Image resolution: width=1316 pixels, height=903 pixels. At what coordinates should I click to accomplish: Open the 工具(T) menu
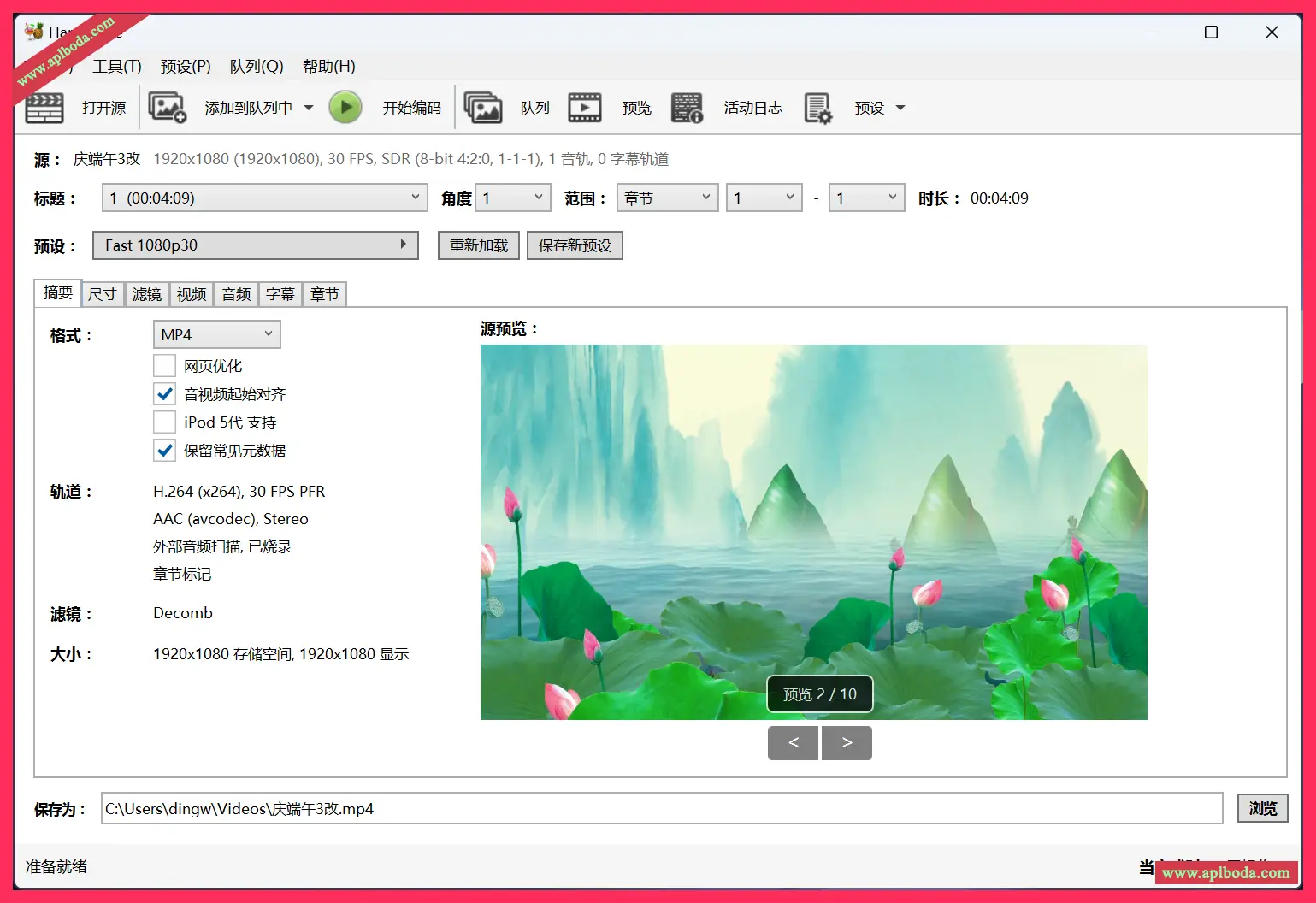coord(117,67)
